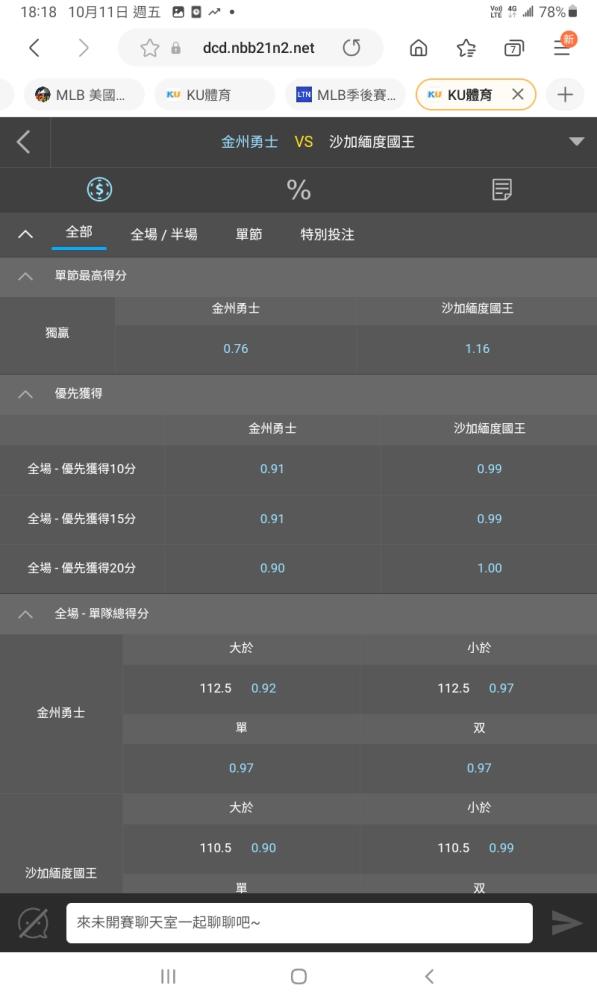Image resolution: width=597 pixels, height=1000 pixels.
Task: Bookmark the page with the address bar star
Action: click(x=150, y=48)
